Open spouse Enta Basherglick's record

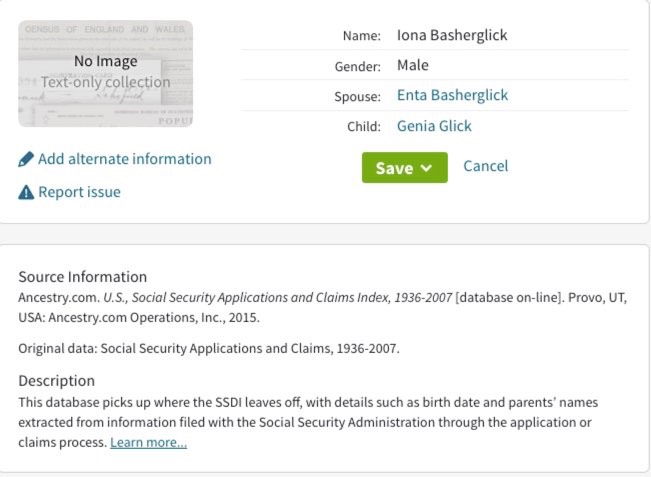click(452, 96)
